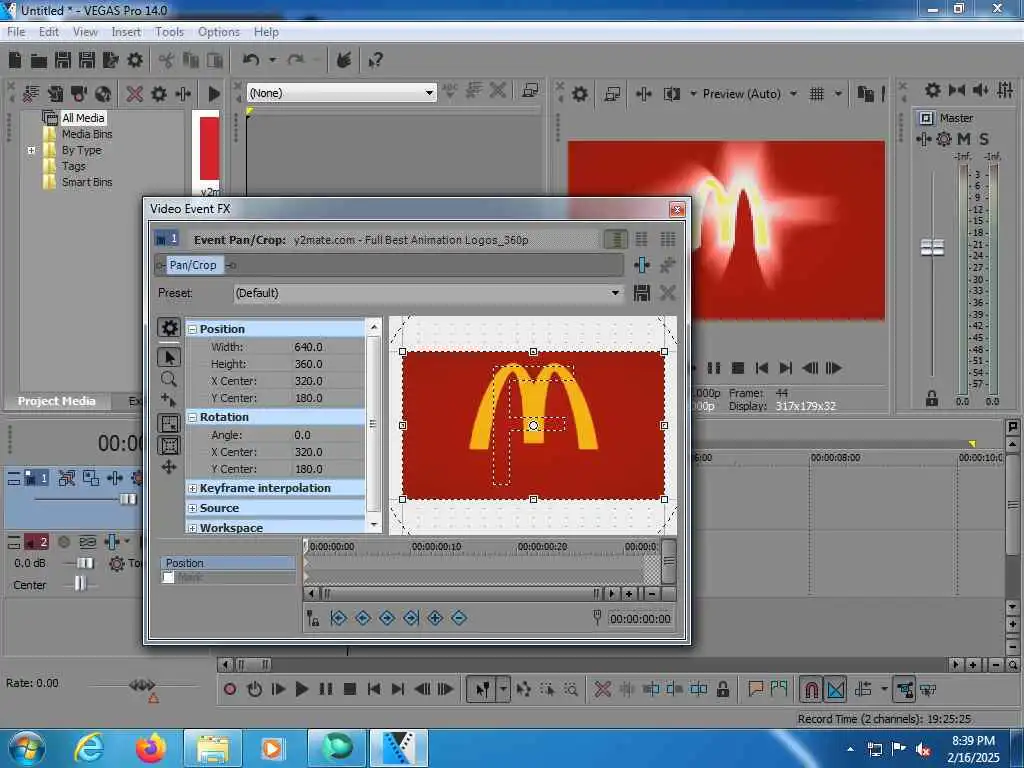The image size is (1024, 768).
Task: Click the keyframe cursor timecode field
Action: [x=640, y=618]
